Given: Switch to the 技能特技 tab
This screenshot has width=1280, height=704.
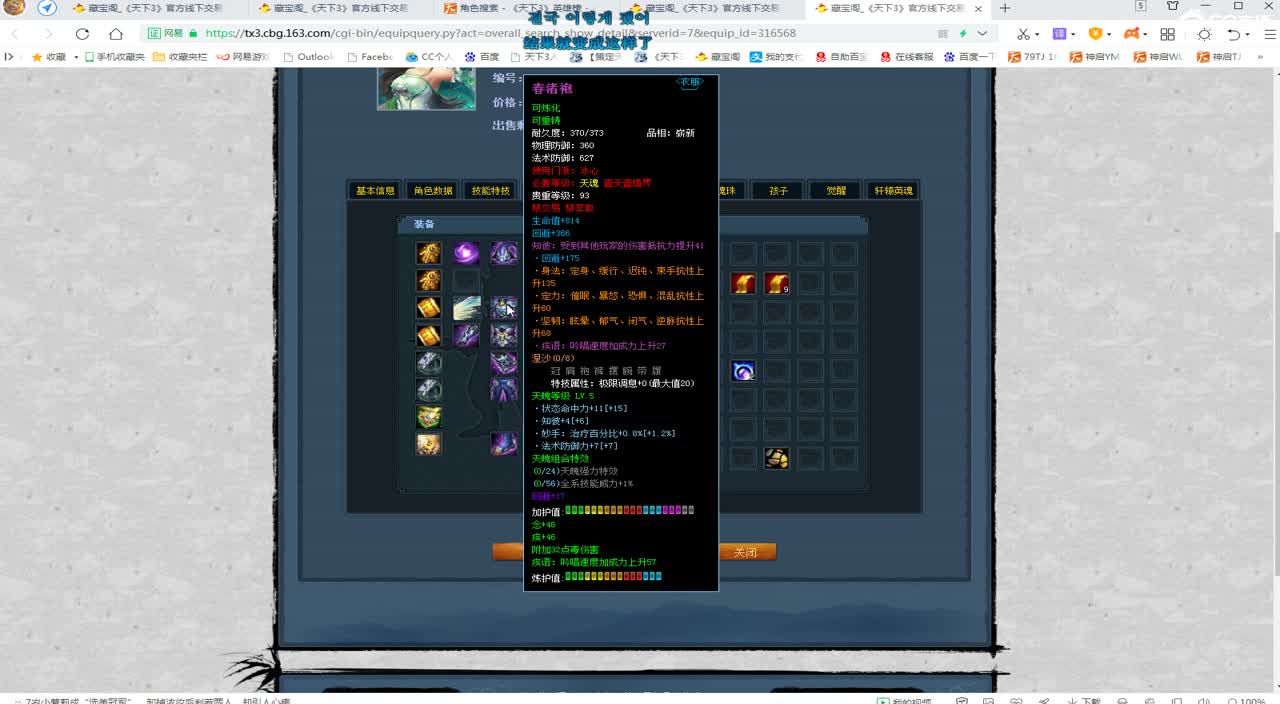Looking at the screenshot, I should click(x=491, y=190).
